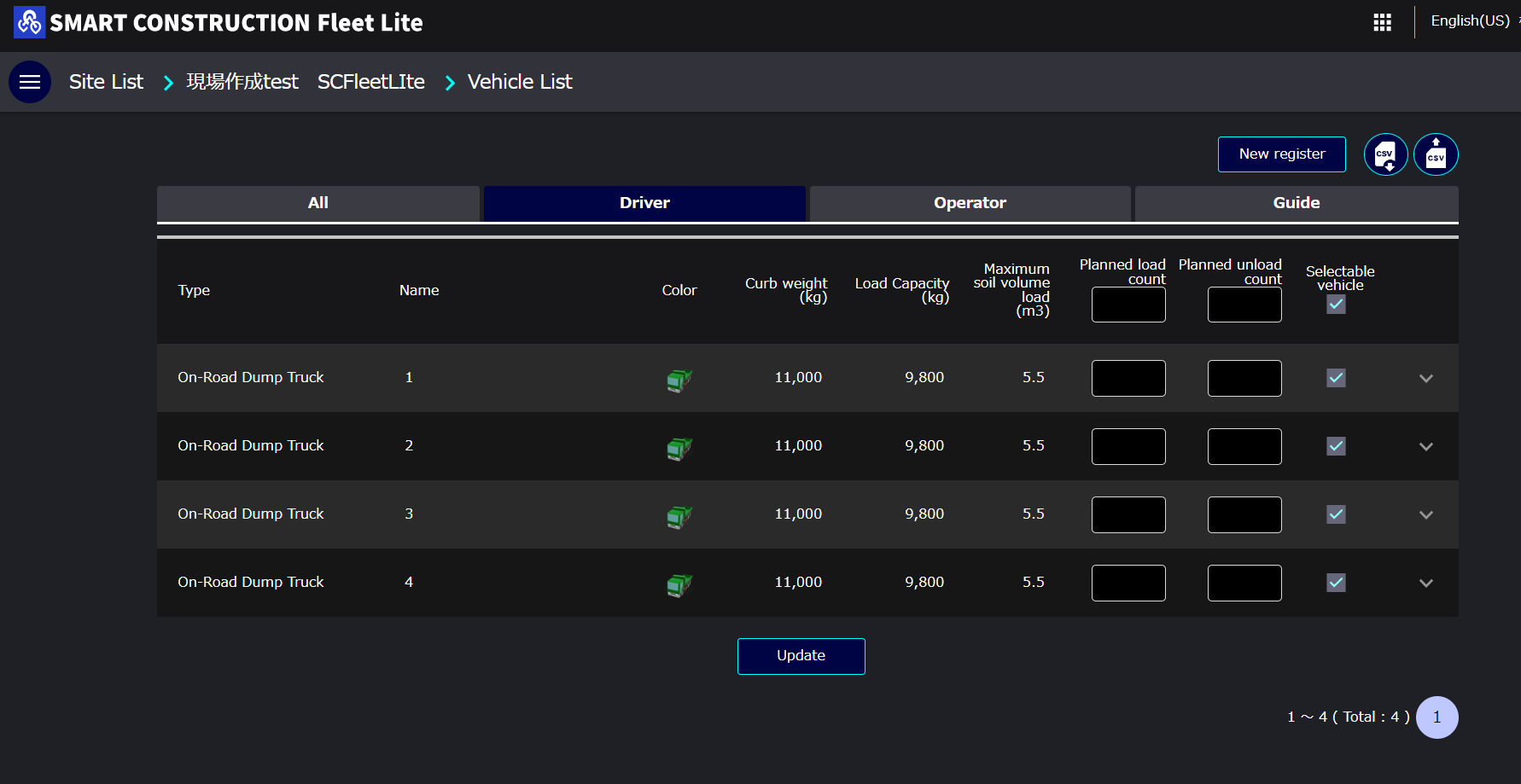Viewport: 1521px width, 784px height.
Task: Uncheck selectable vehicle for truck 4
Action: pos(1337,583)
